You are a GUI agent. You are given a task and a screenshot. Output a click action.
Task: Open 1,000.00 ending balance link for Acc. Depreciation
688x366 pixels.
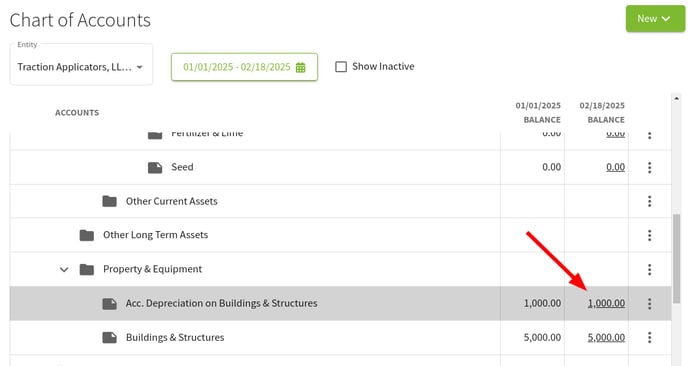[x=606, y=303]
